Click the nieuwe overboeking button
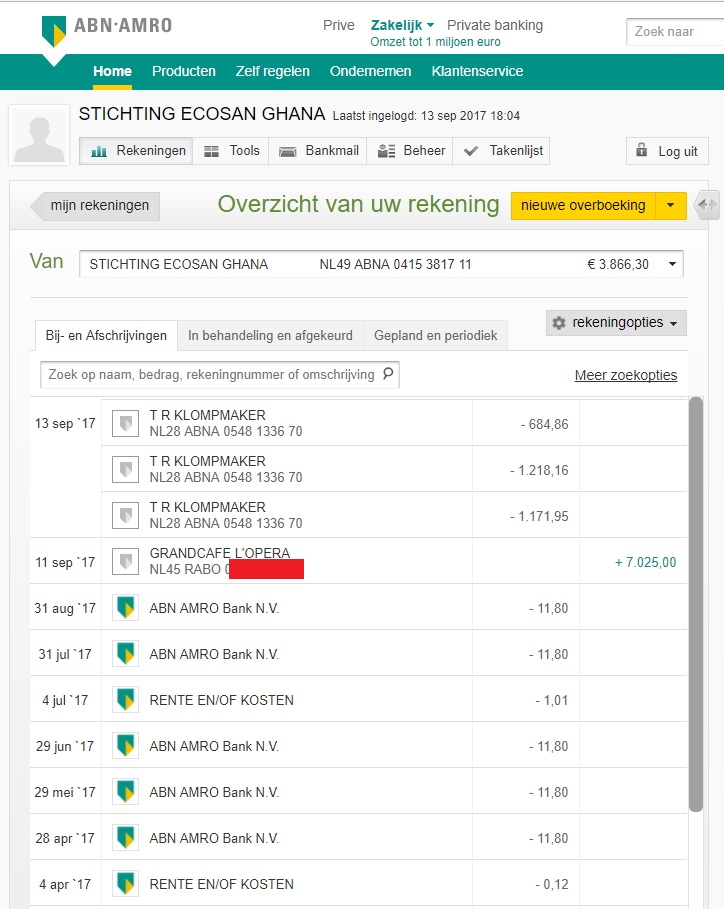Screen dimensions: 724x909 [x=583, y=205]
